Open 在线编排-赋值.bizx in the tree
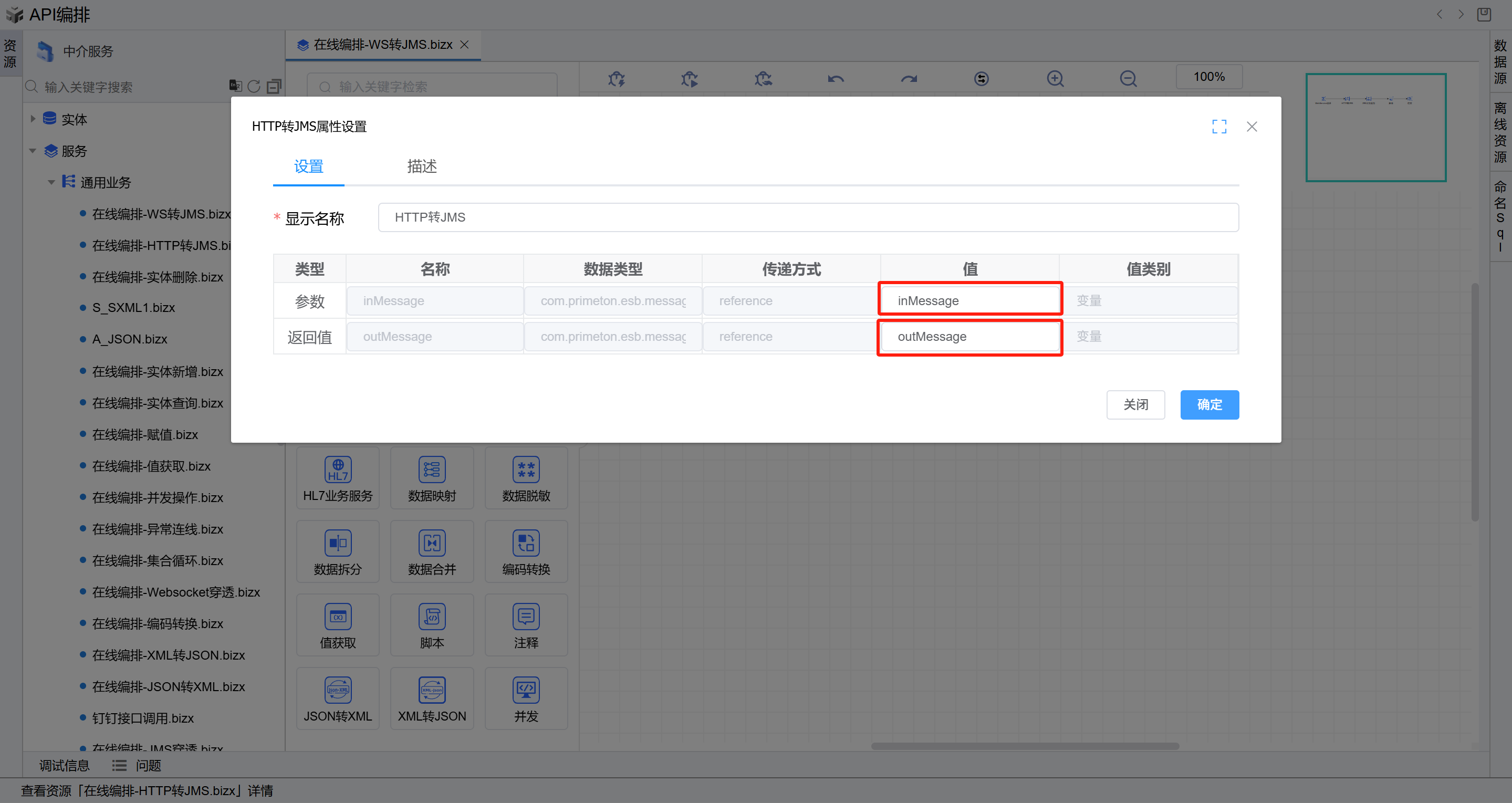 (x=145, y=434)
